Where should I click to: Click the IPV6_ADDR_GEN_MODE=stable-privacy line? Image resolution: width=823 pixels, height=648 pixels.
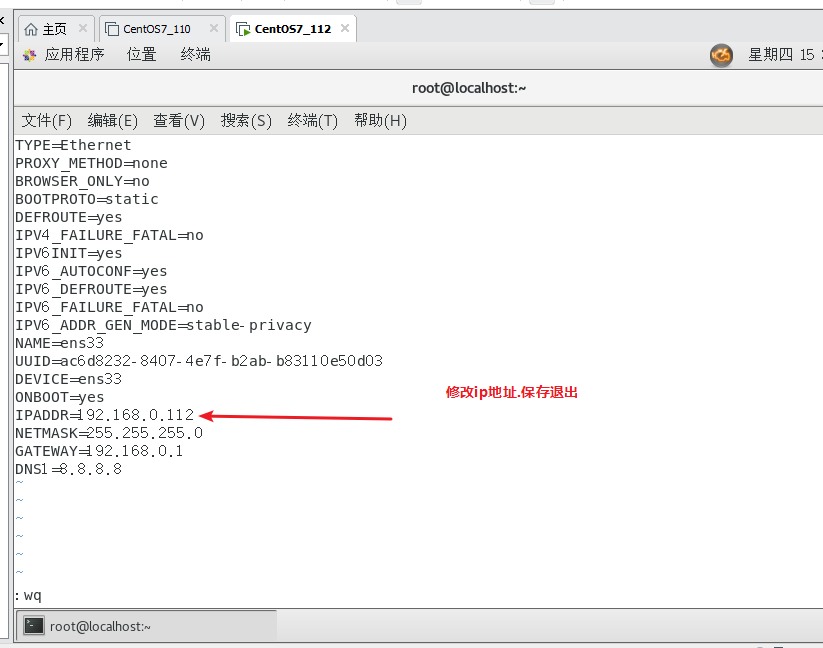pyautogui.click(x=163, y=325)
